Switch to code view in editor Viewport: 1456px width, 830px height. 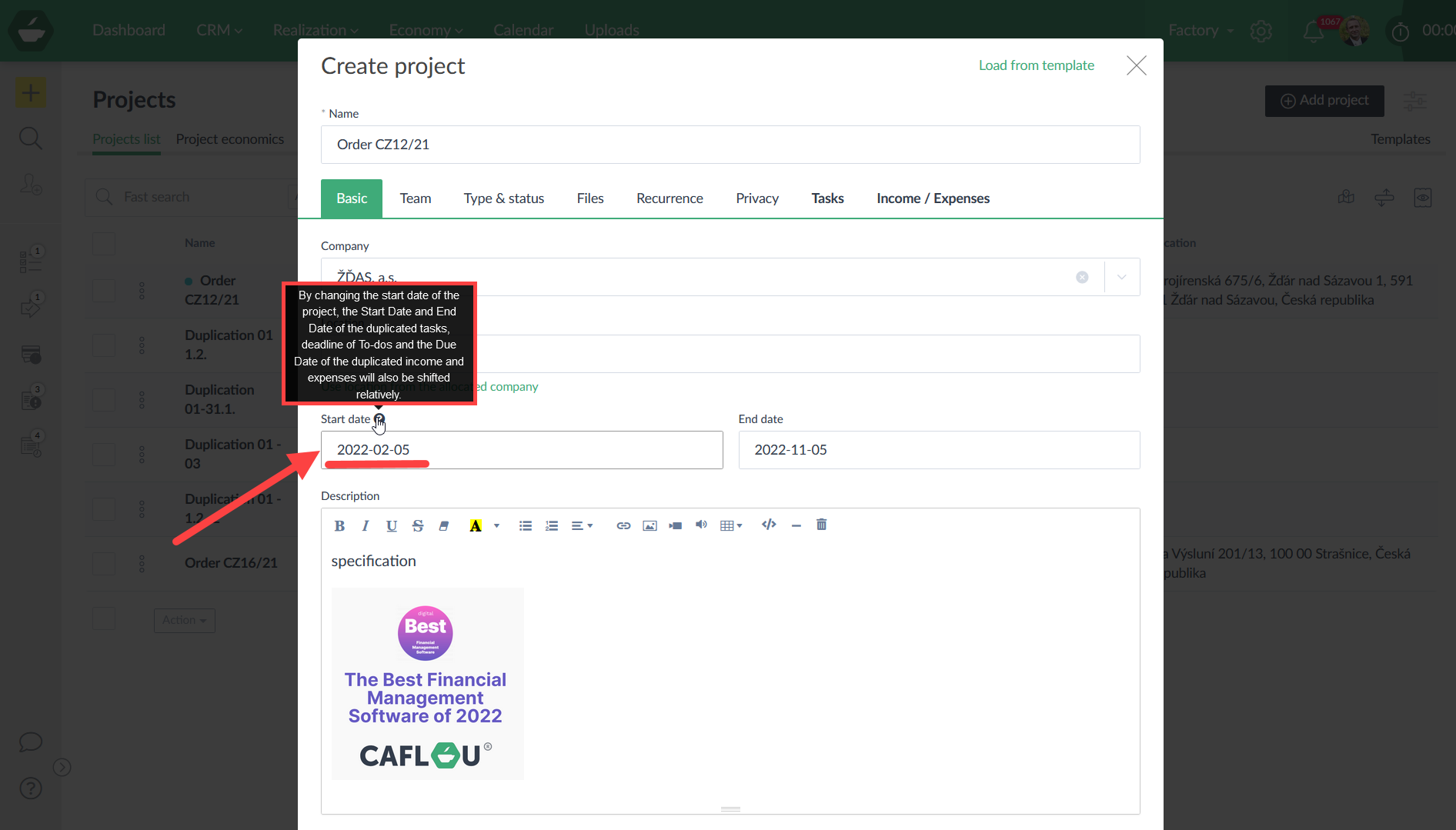pos(769,525)
